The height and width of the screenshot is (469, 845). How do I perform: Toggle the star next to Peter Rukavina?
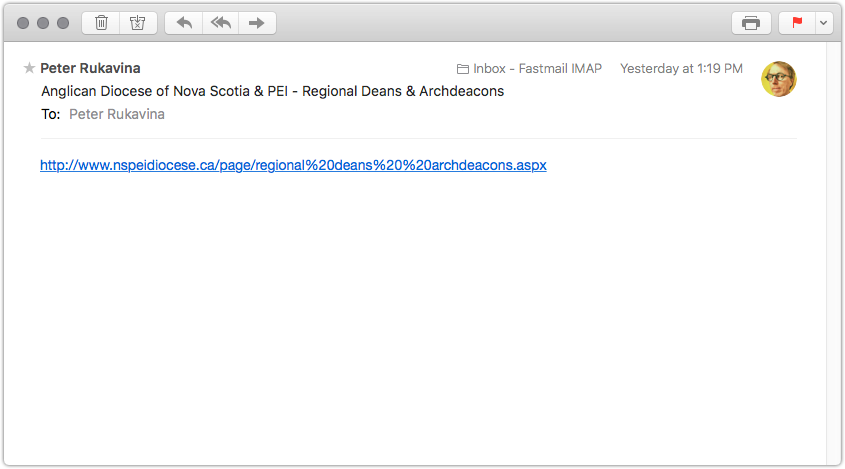[x=29, y=68]
